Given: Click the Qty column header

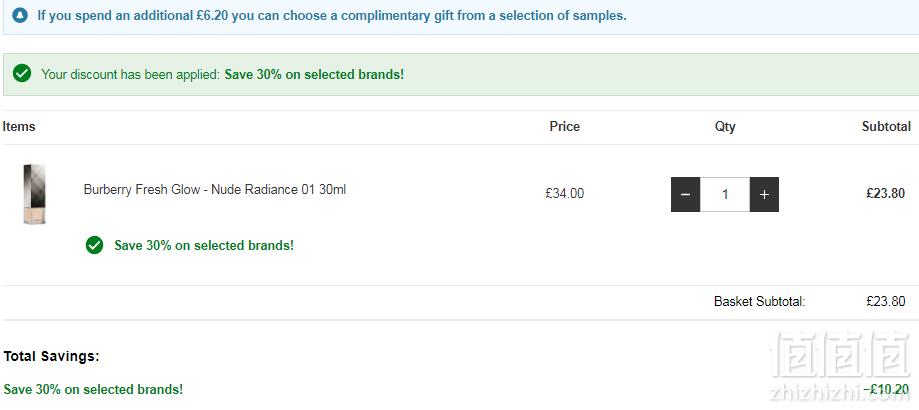Looking at the screenshot, I should click(x=725, y=127).
